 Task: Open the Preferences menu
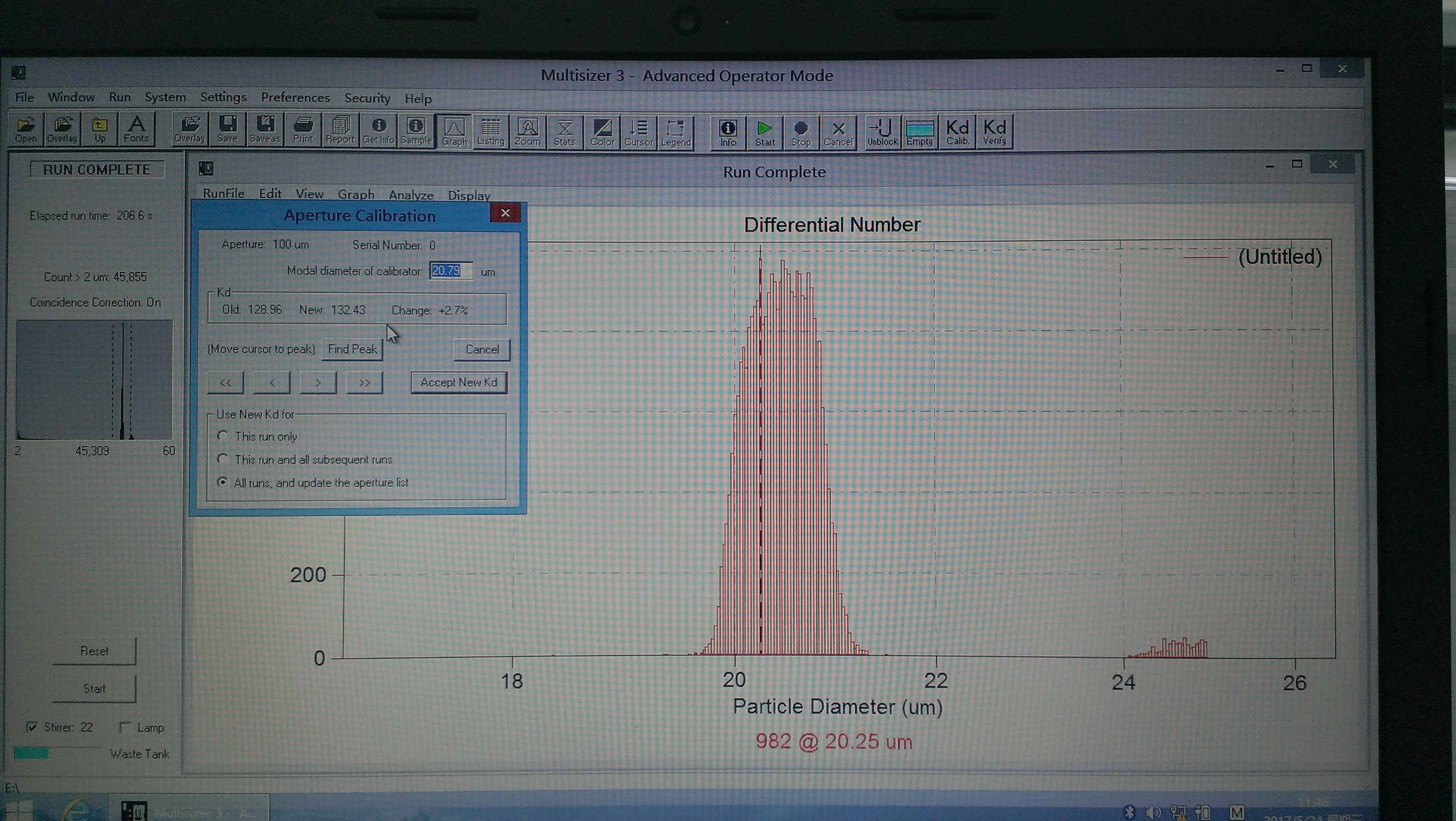click(295, 98)
